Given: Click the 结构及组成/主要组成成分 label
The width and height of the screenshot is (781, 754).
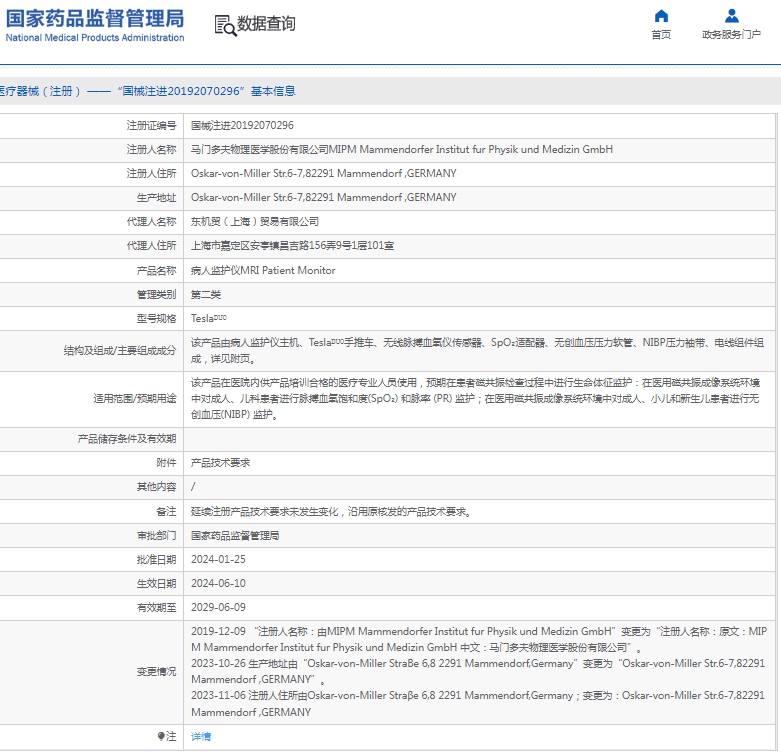Looking at the screenshot, I should 120,351.
